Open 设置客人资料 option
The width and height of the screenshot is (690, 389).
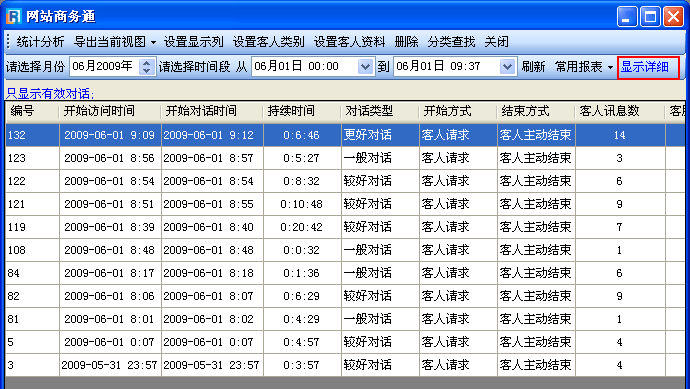click(349, 42)
